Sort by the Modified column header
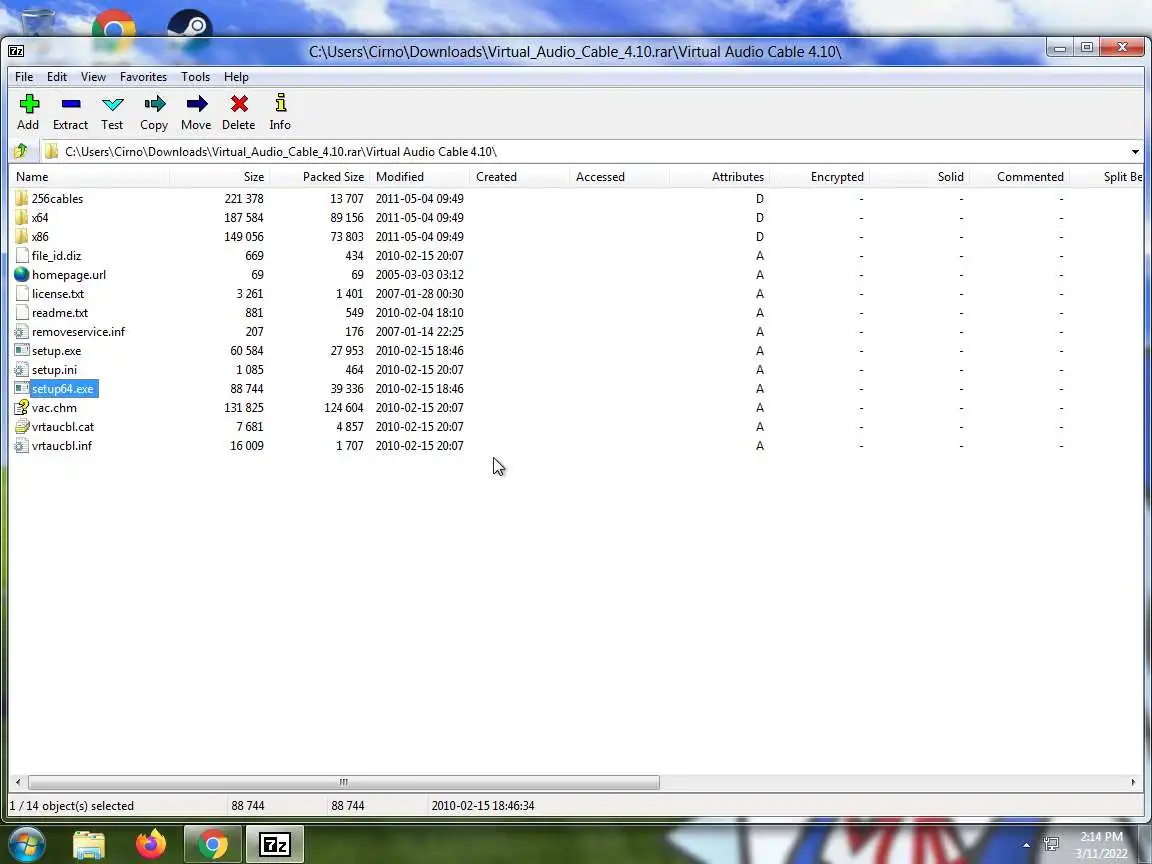Screen dimensions: 1152x864 420,177
